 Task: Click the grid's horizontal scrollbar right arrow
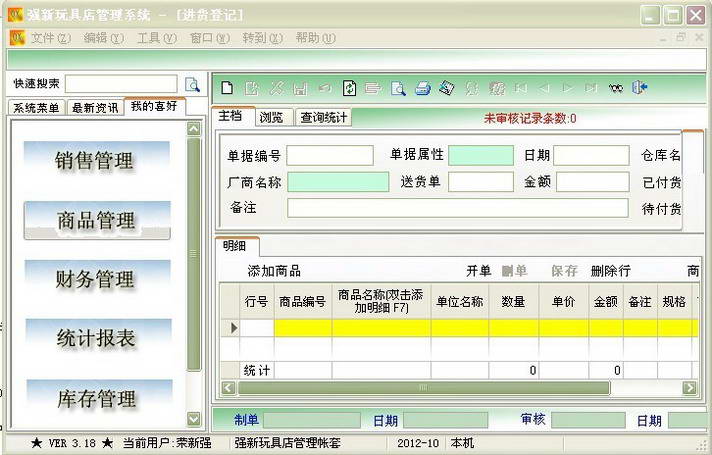coord(690,388)
